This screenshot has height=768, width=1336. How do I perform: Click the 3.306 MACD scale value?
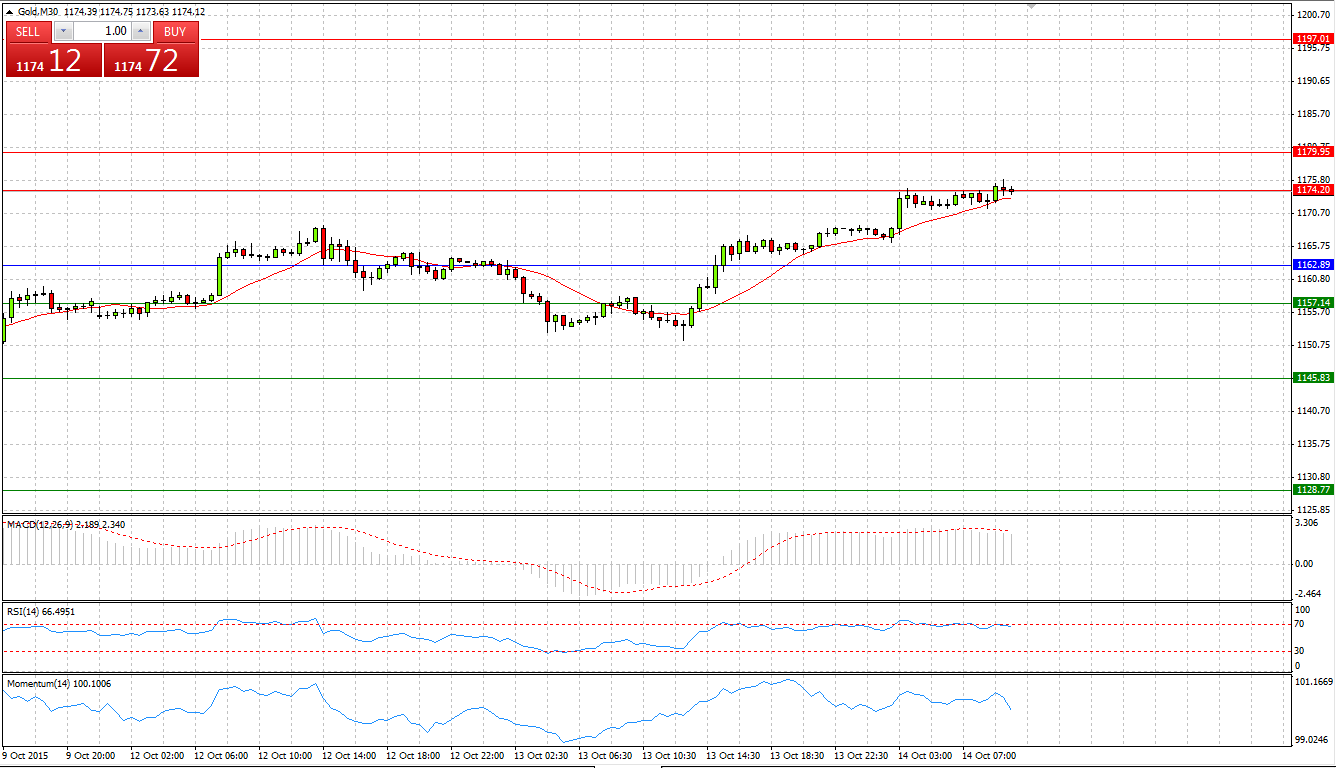coord(1309,523)
